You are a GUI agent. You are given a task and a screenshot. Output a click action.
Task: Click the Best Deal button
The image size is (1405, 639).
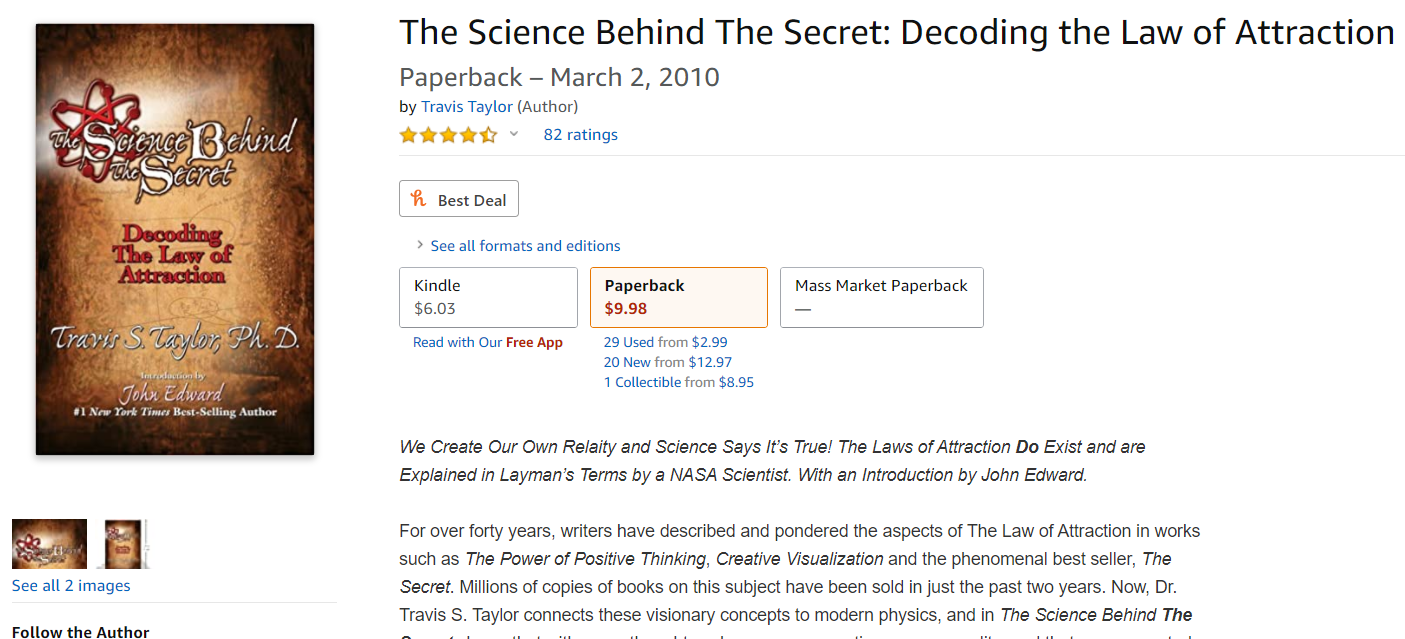tap(459, 199)
